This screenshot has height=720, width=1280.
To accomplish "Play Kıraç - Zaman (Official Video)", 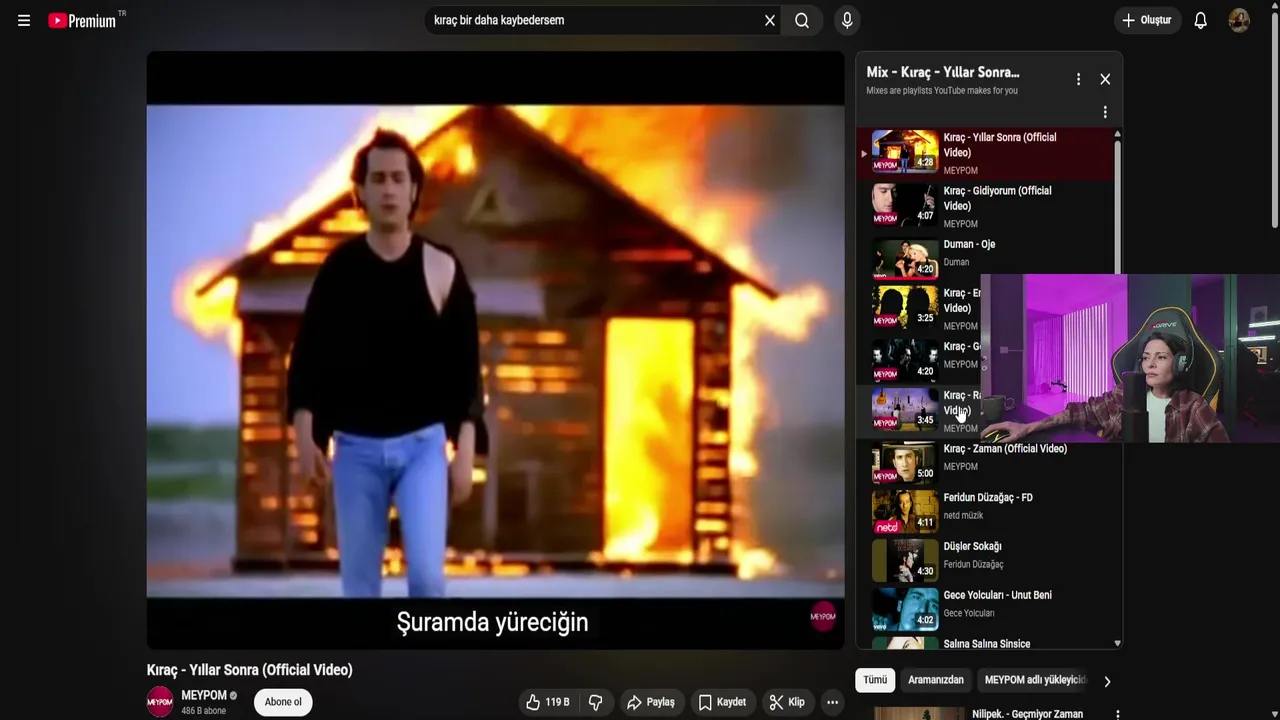I will (985, 464).
